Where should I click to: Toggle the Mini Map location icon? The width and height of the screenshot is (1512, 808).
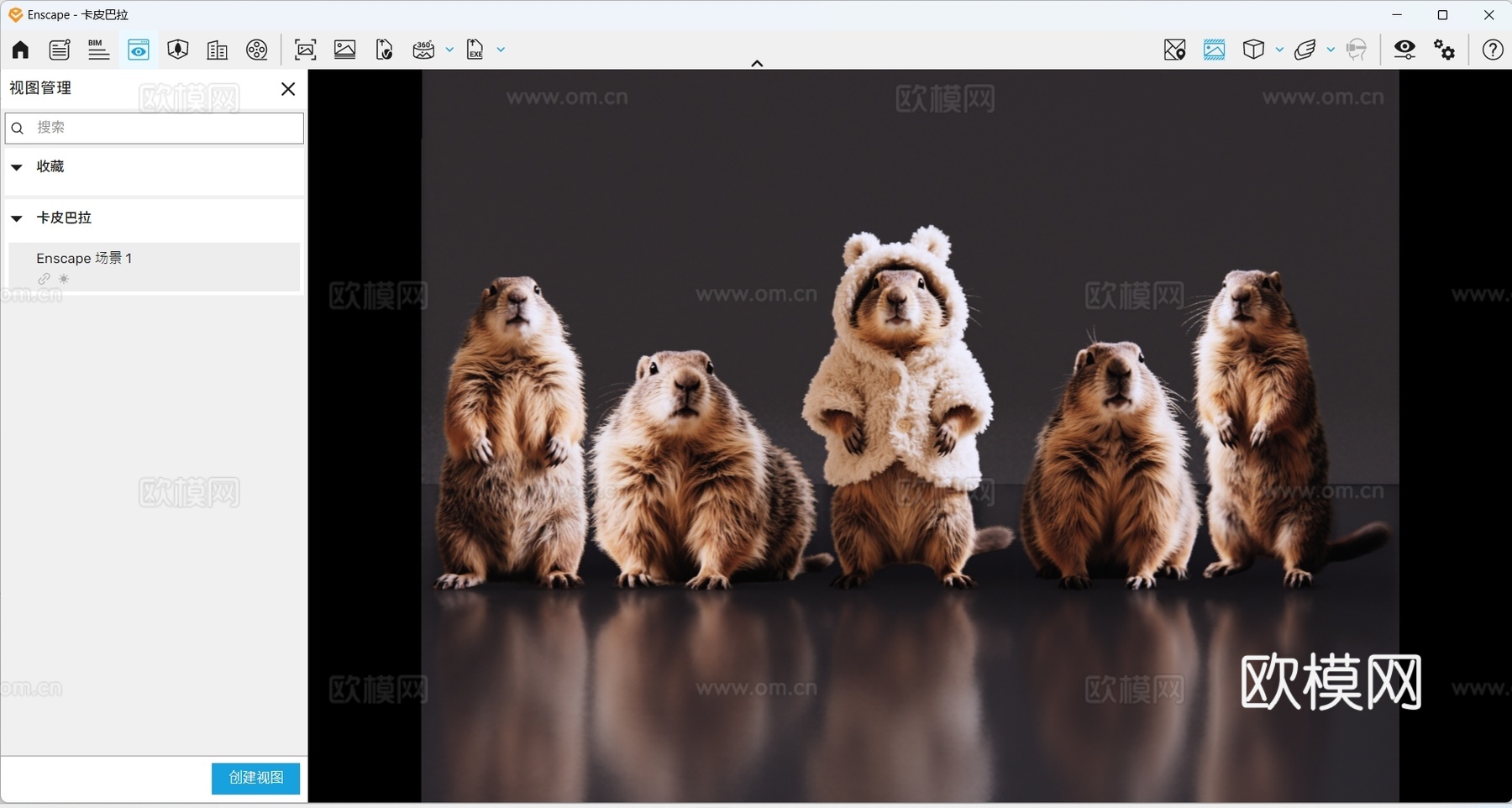(x=1175, y=50)
